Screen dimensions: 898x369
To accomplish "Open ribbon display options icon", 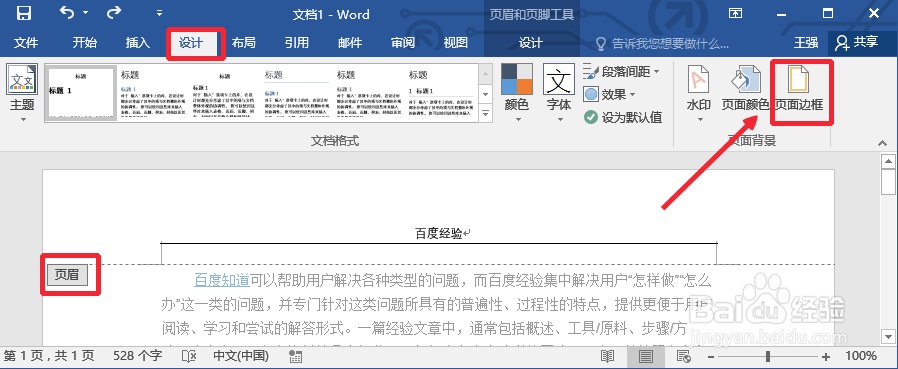I will pos(736,13).
